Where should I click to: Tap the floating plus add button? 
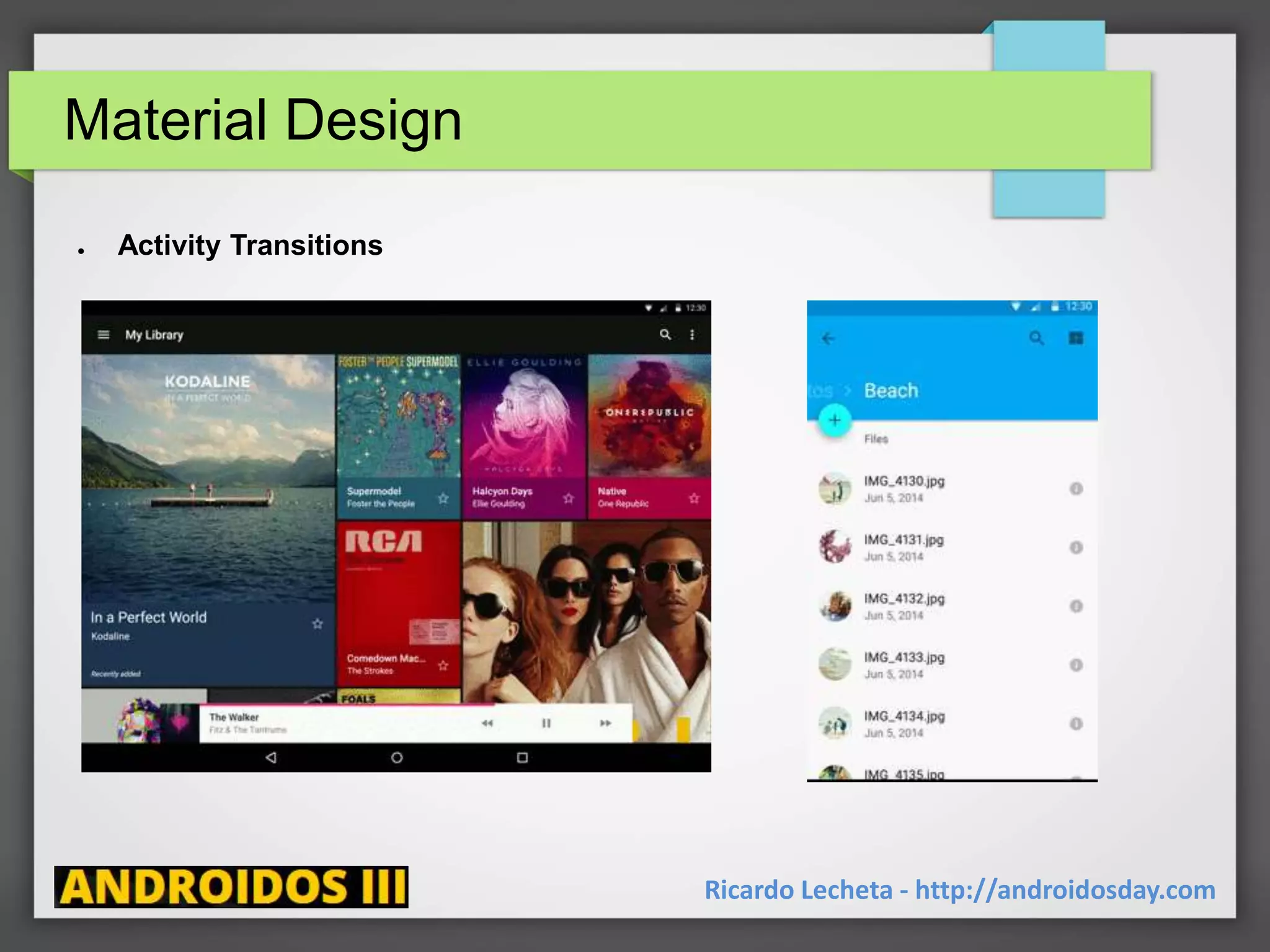[x=835, y=420]
